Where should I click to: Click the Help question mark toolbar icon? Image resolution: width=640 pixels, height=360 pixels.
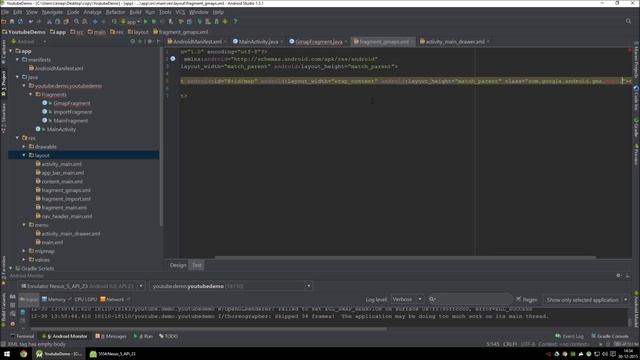tap(235, 22)
